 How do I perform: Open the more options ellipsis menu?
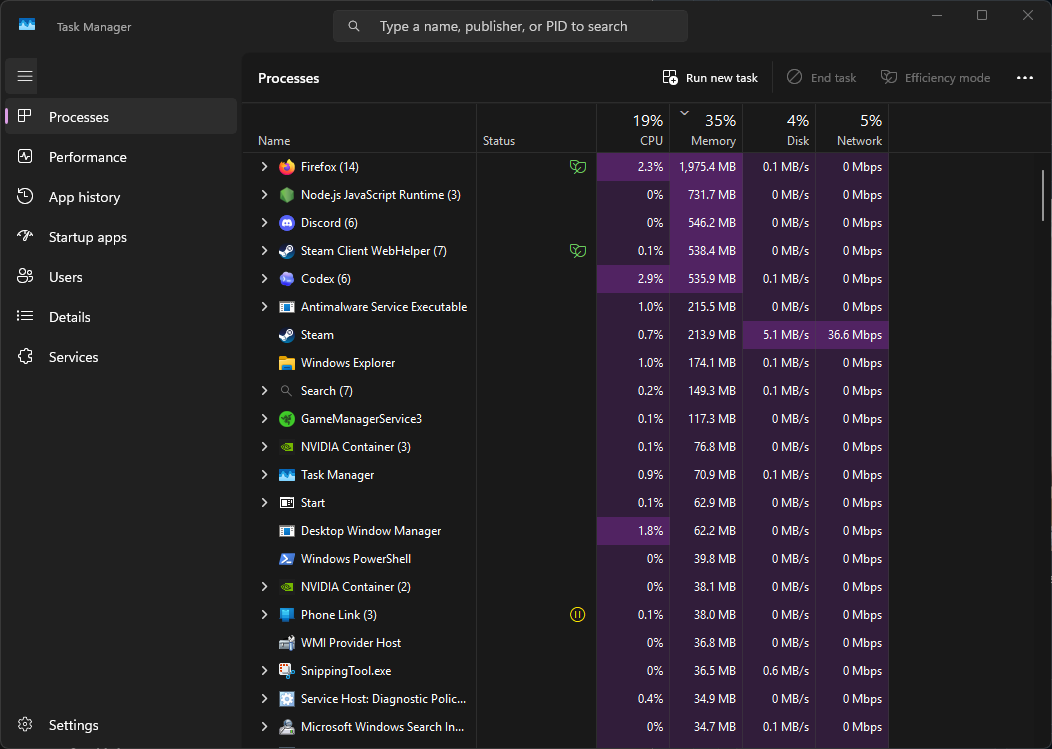click(1024, 78)
